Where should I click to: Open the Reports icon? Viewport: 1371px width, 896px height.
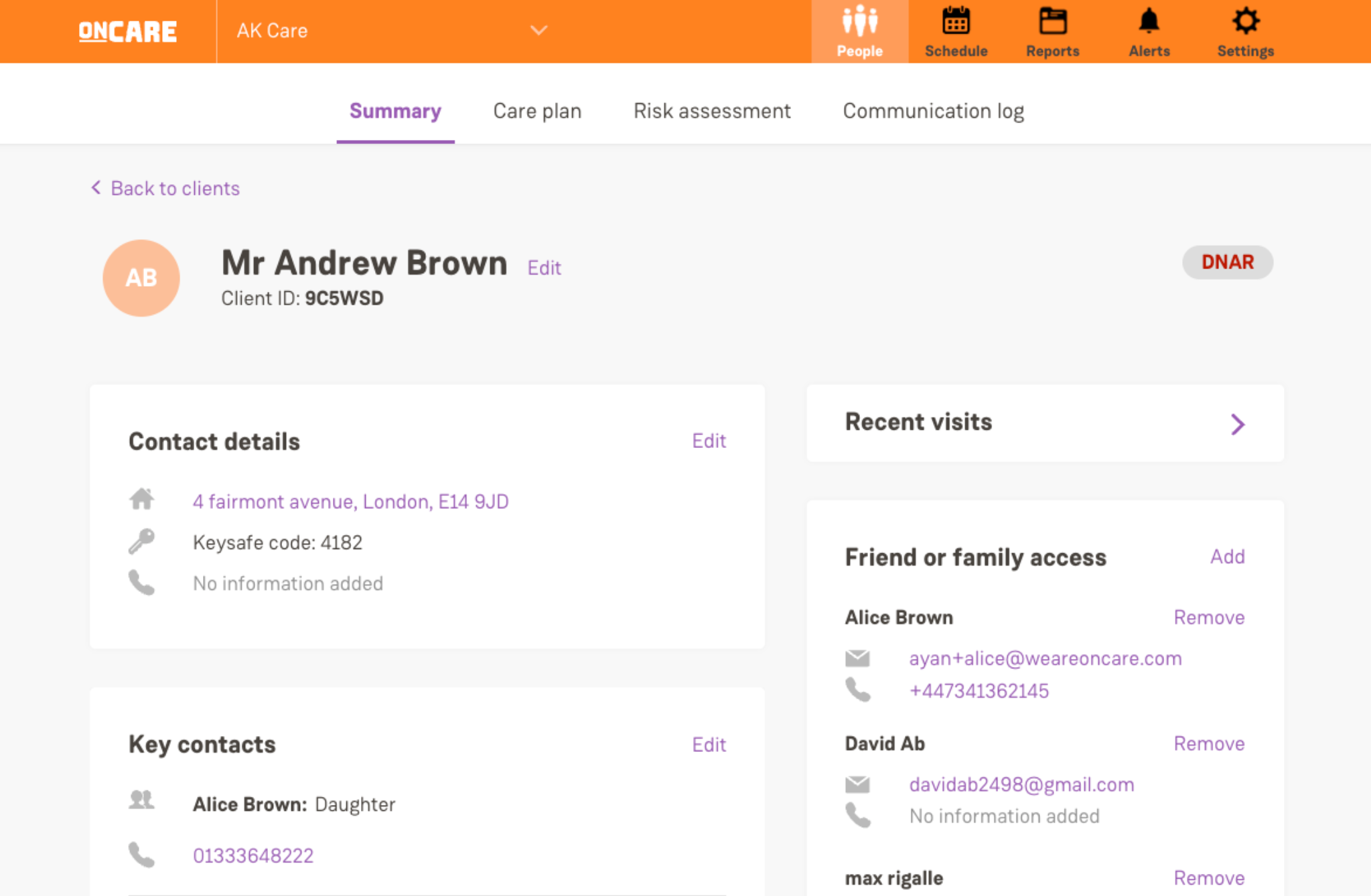pyautogui.click(x=1052, y=22)
